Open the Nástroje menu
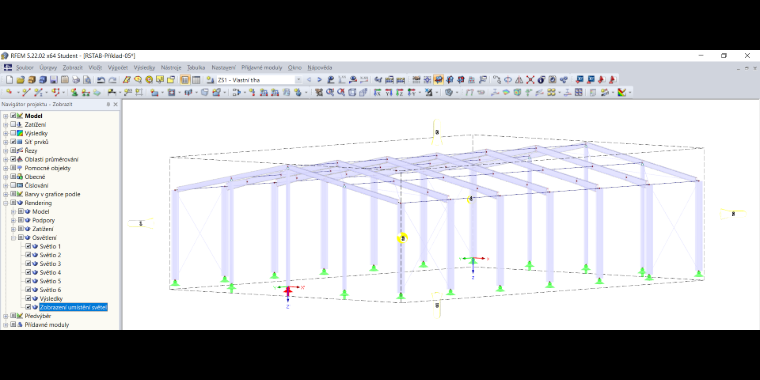Image resolution: width=760 pixels, height=380 pixels. [171, 68]
